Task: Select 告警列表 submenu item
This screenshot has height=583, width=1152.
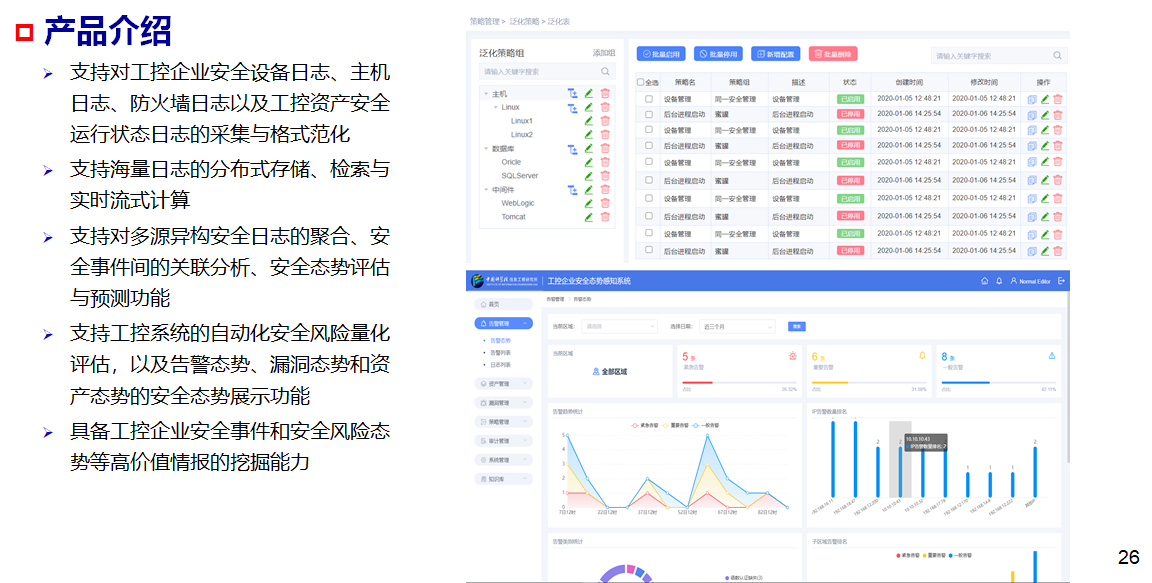Action: 500,352
